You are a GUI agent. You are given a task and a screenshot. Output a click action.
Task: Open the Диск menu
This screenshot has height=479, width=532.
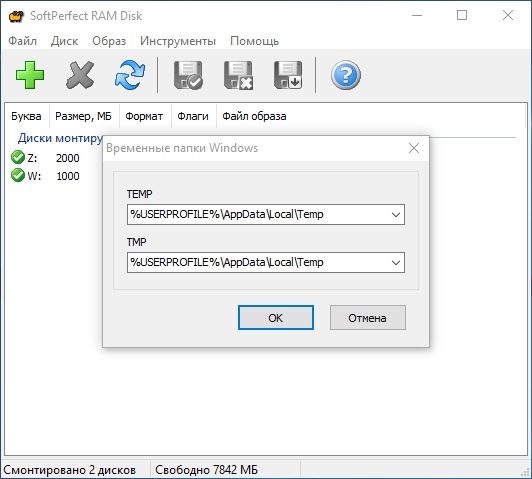64,41
